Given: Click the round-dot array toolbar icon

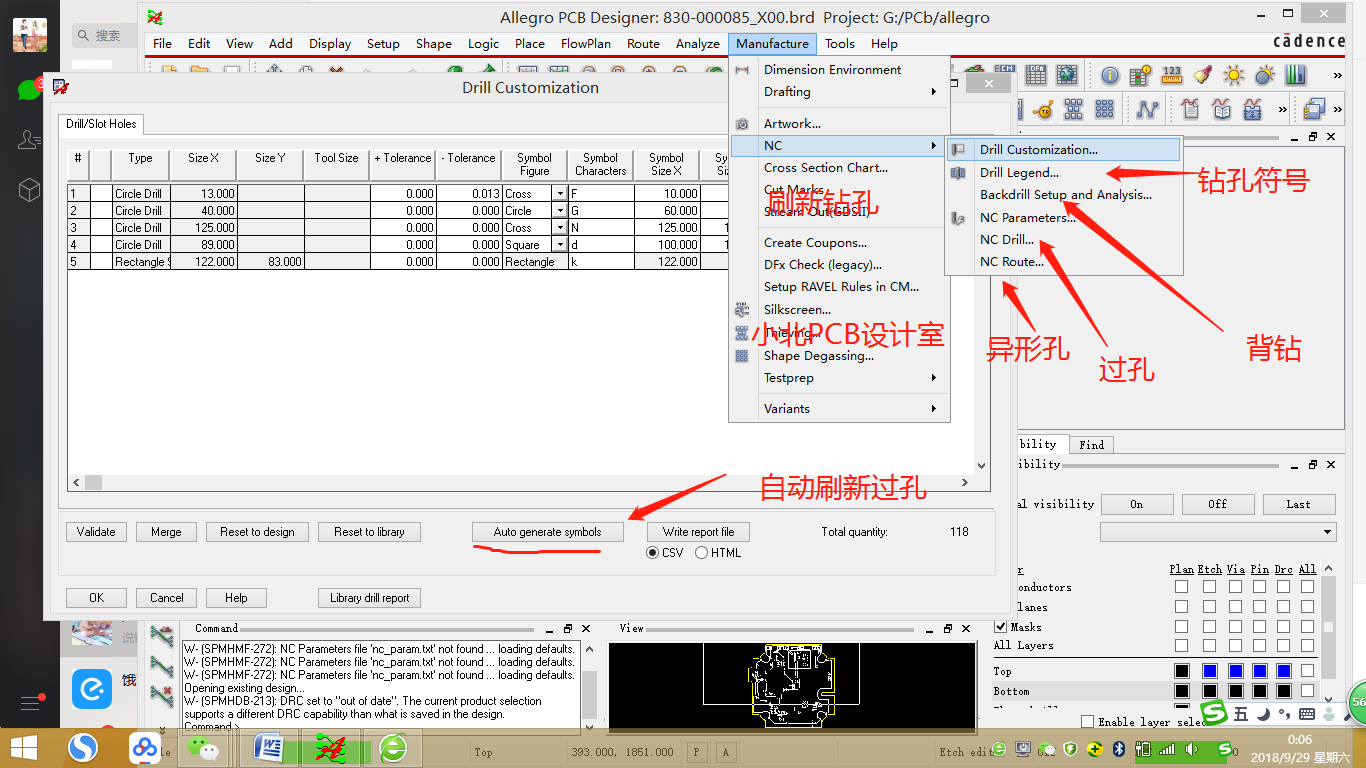Looking at the screenshot, I should [x=1104, y=108].
